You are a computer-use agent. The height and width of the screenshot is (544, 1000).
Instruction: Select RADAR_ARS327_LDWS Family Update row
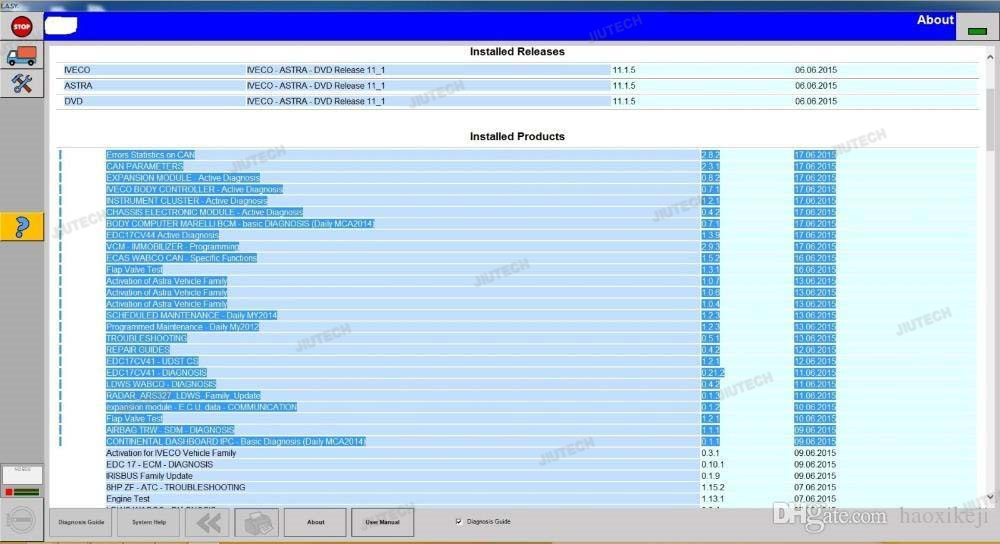(x=517, y=396)
